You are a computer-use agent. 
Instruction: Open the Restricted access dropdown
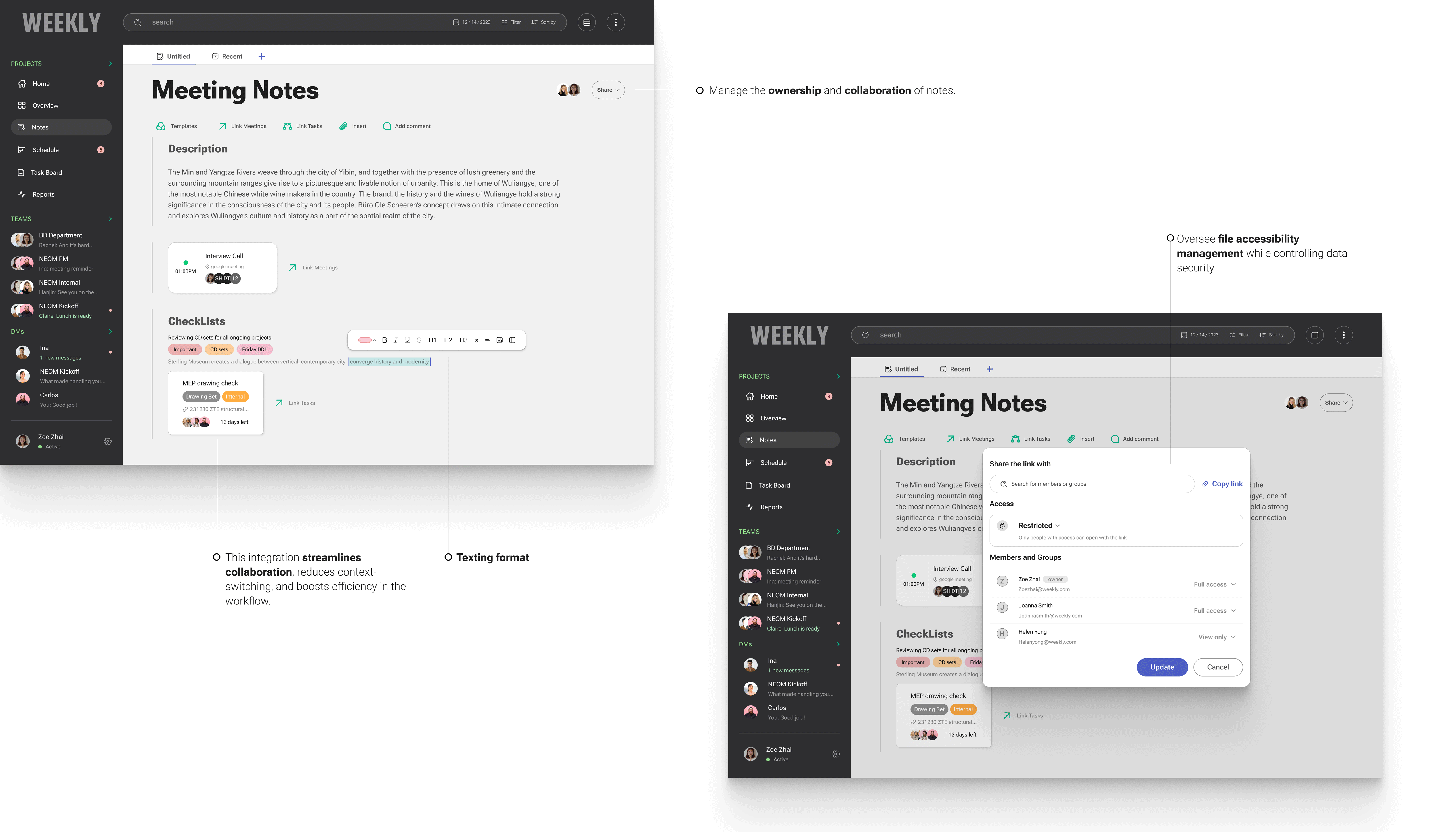tap(1039, 526)
